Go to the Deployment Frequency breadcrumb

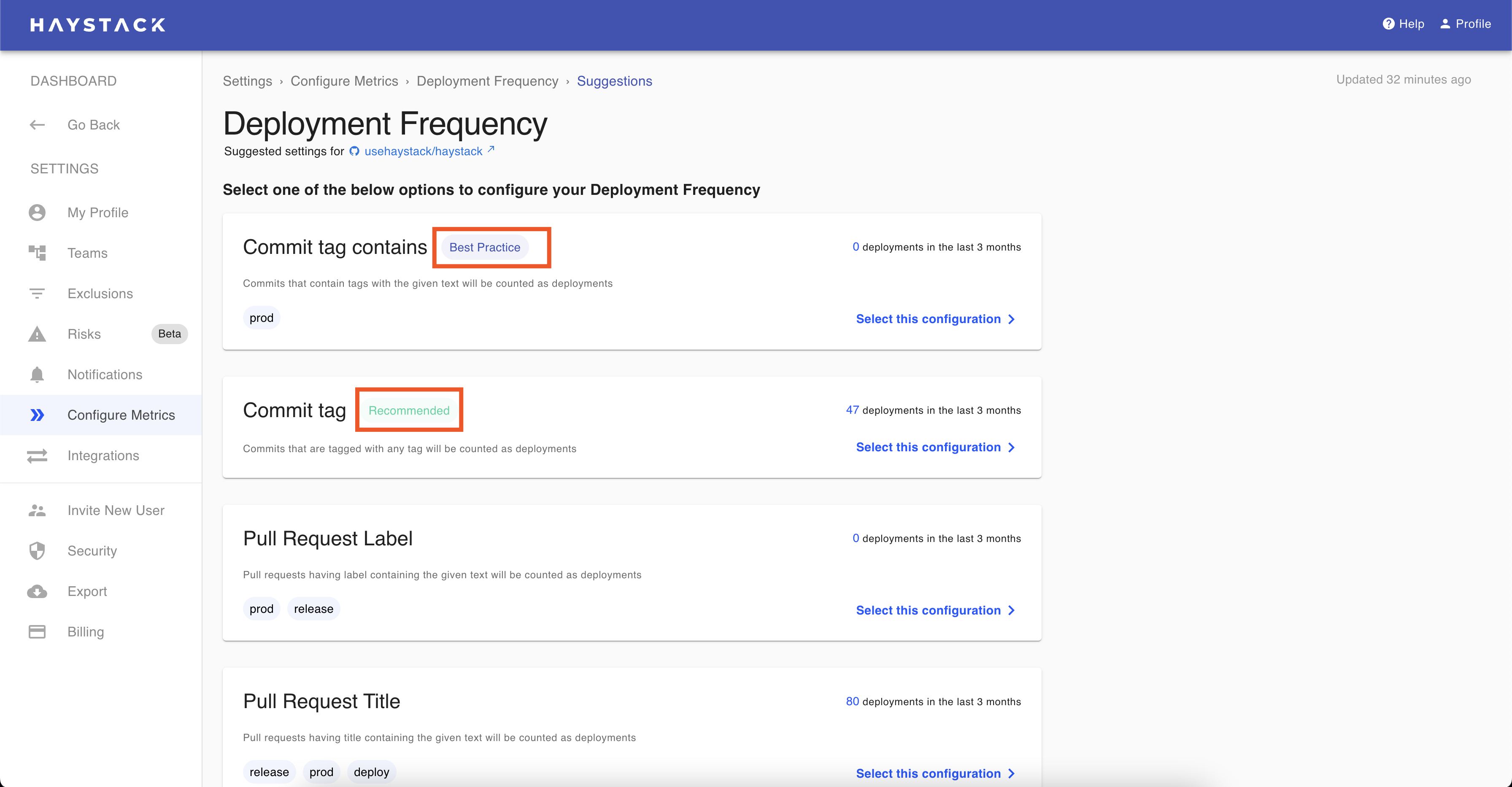[487, 81]
